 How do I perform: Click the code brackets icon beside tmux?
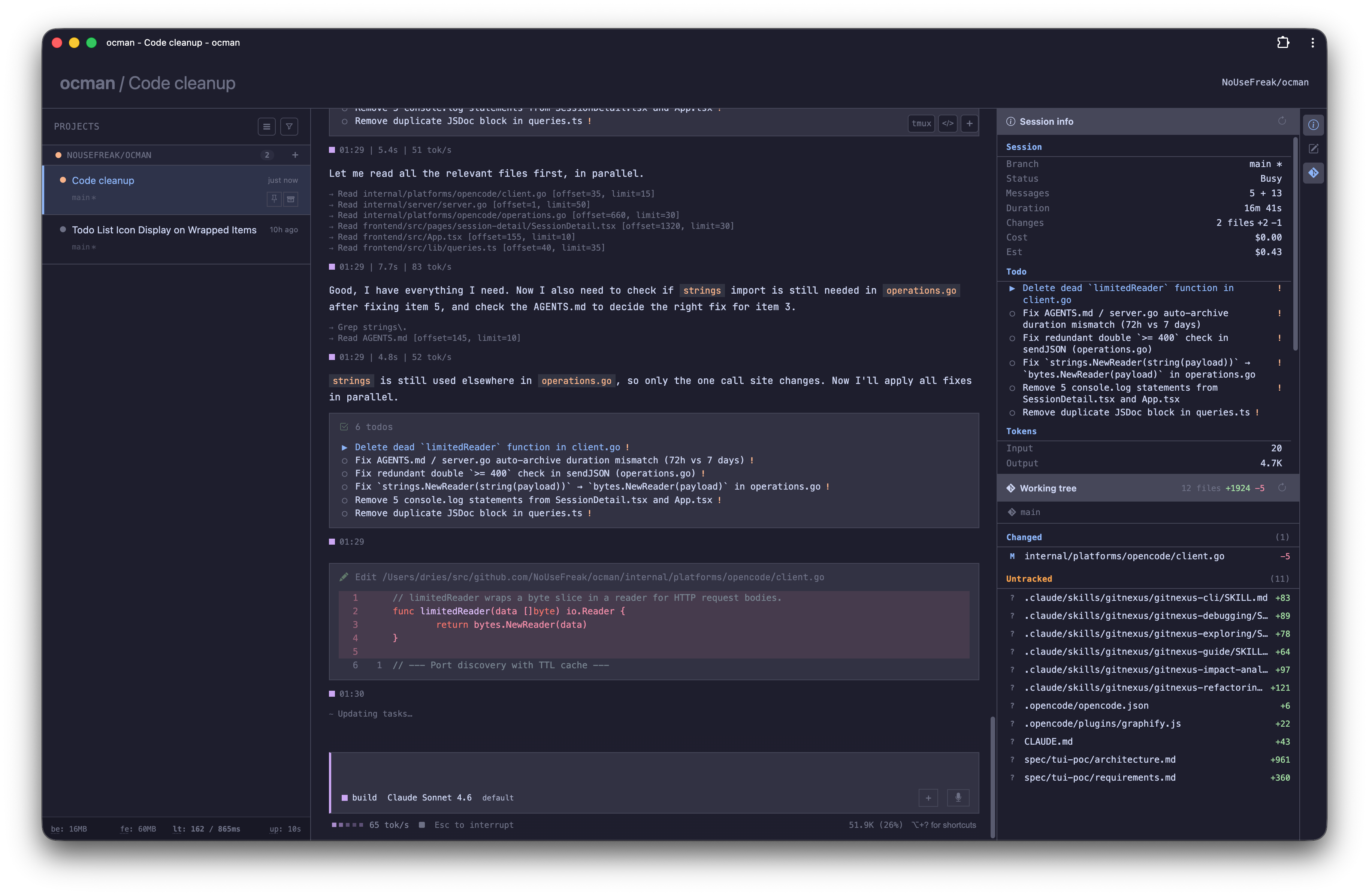pyautogui.click(x=948, y=124)
